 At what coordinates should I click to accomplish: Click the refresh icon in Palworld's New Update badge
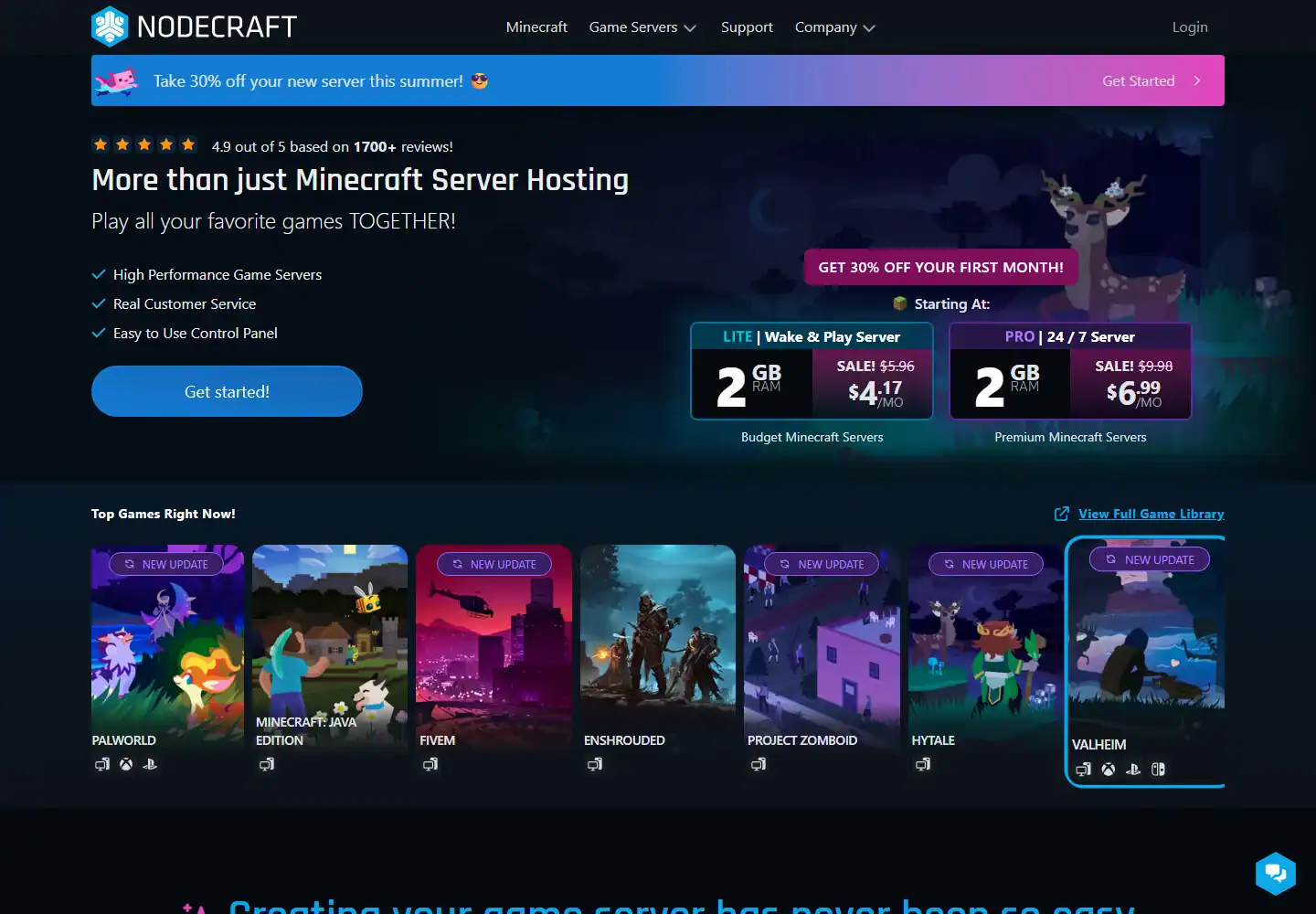tap(129, 564)
